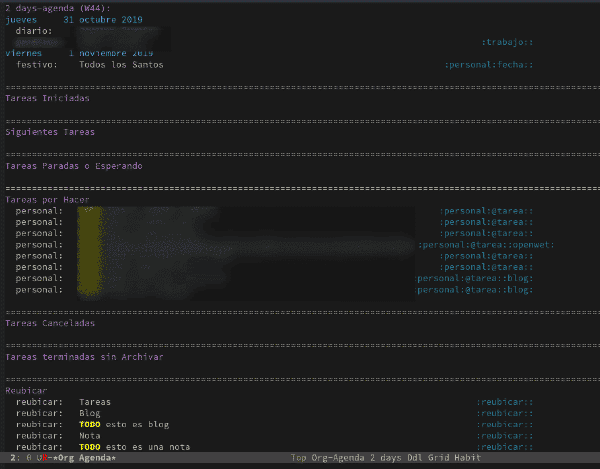Click '*Org Agenda*' buffer name in mode line
Viewport: 600px width, 469px height.
click(x=85, y=458)
